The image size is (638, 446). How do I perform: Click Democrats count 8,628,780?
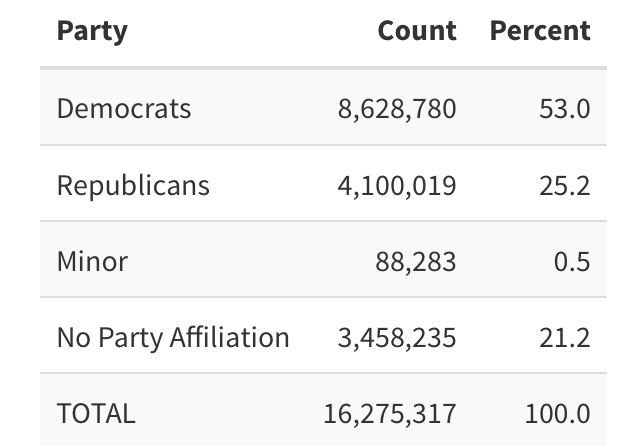397,108
